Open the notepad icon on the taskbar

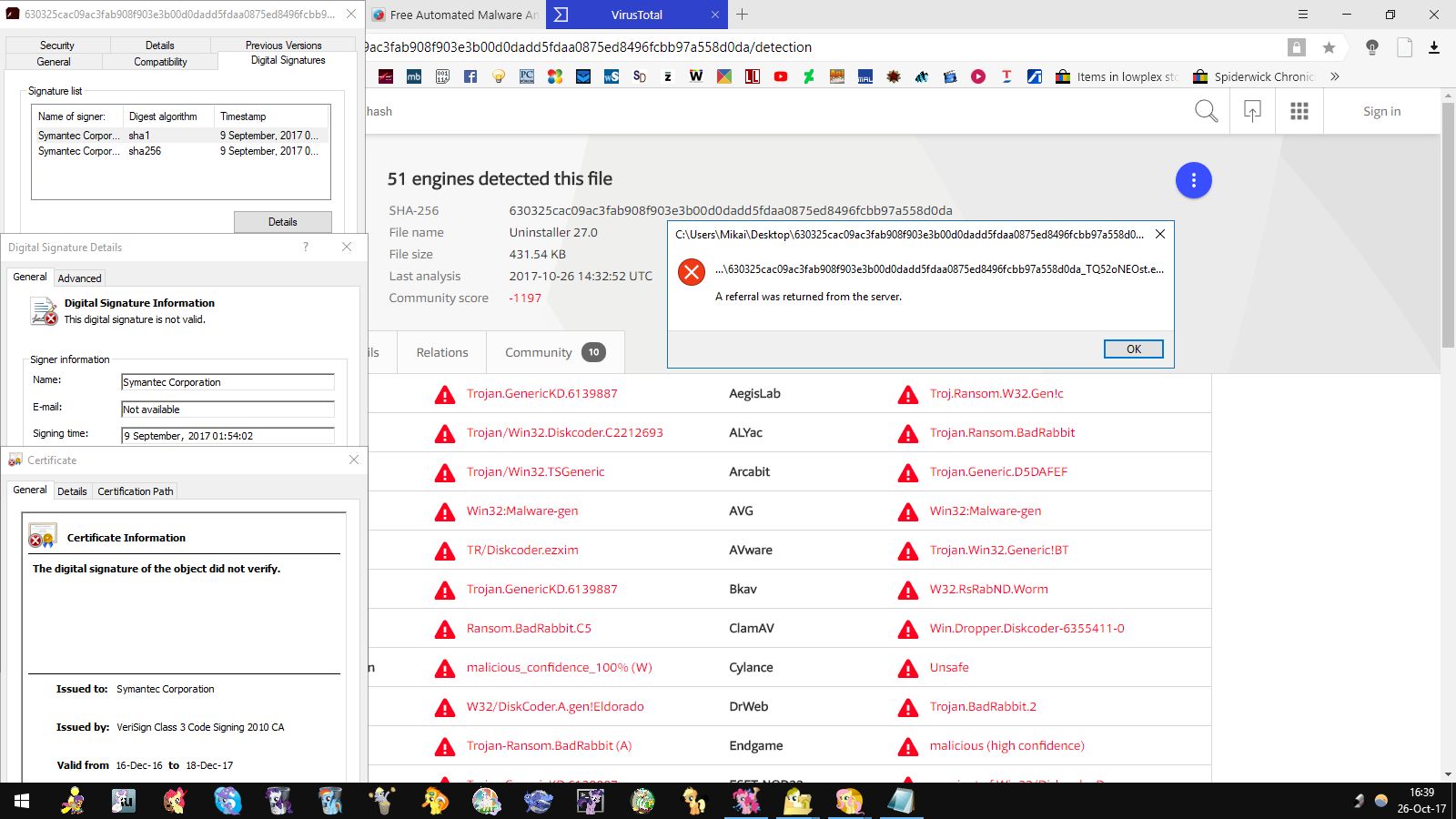tap(901, 801)
